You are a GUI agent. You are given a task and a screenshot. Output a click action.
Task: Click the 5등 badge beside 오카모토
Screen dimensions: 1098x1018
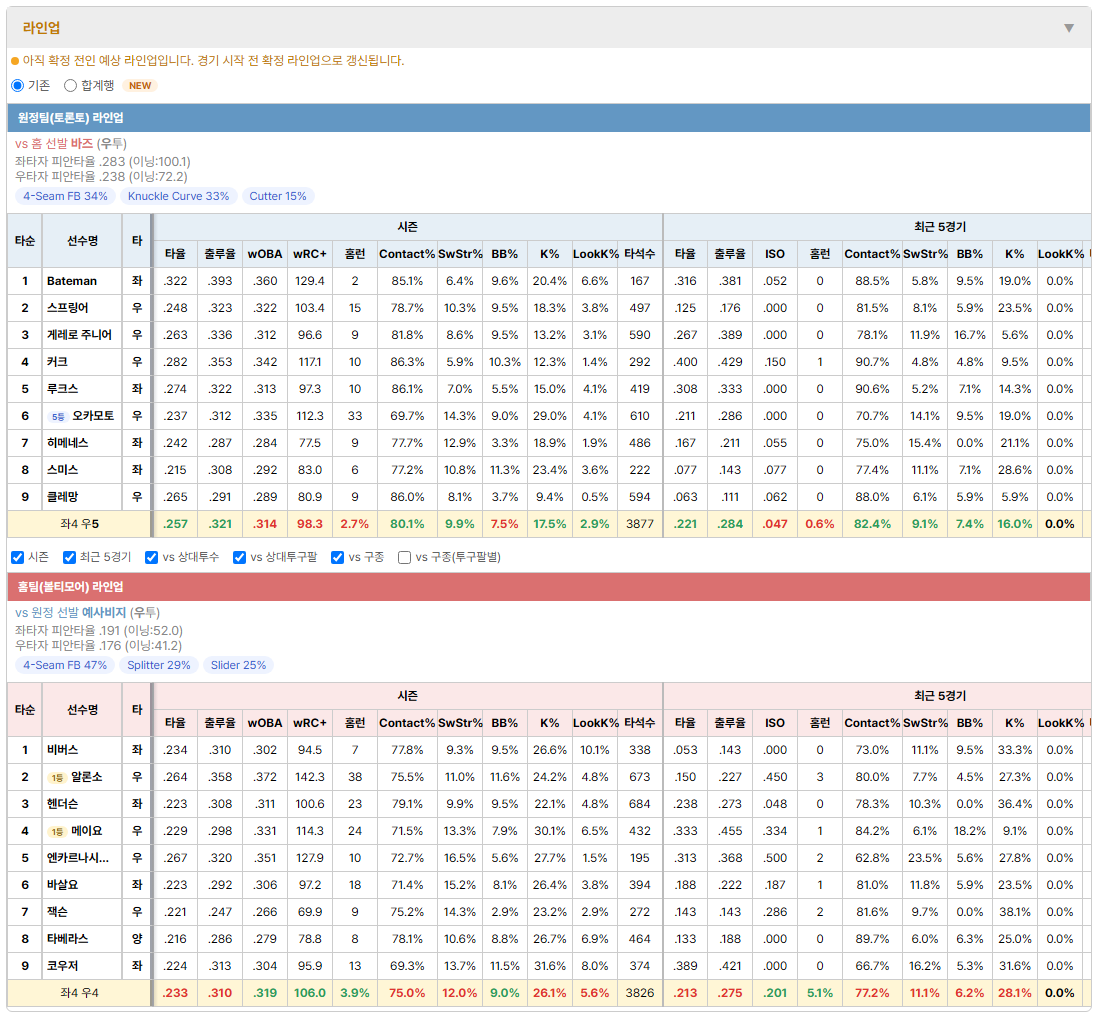(58, 417)
